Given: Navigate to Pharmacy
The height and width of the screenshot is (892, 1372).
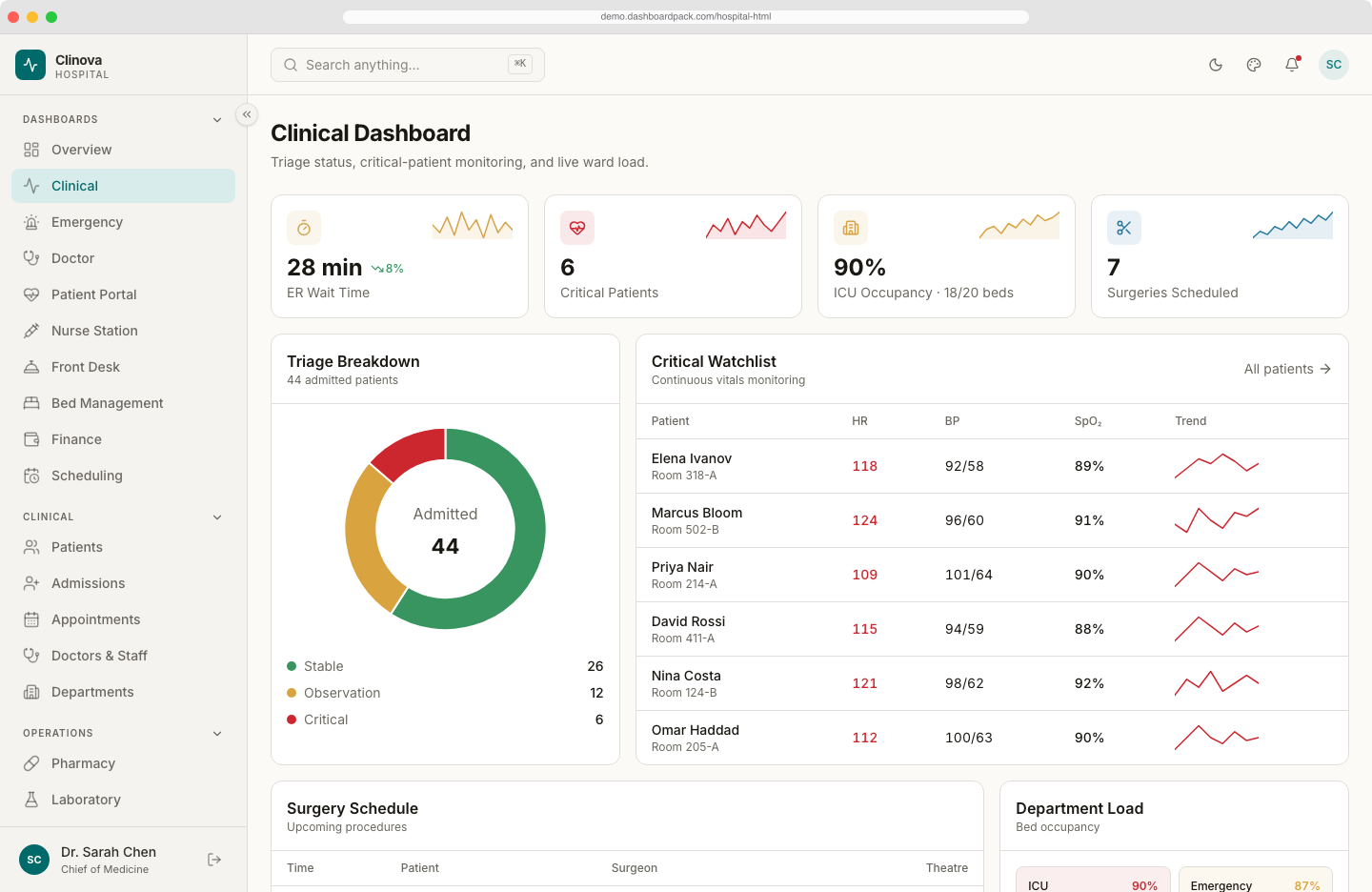Looking at the screenshot, I should [x=123, y=763].
